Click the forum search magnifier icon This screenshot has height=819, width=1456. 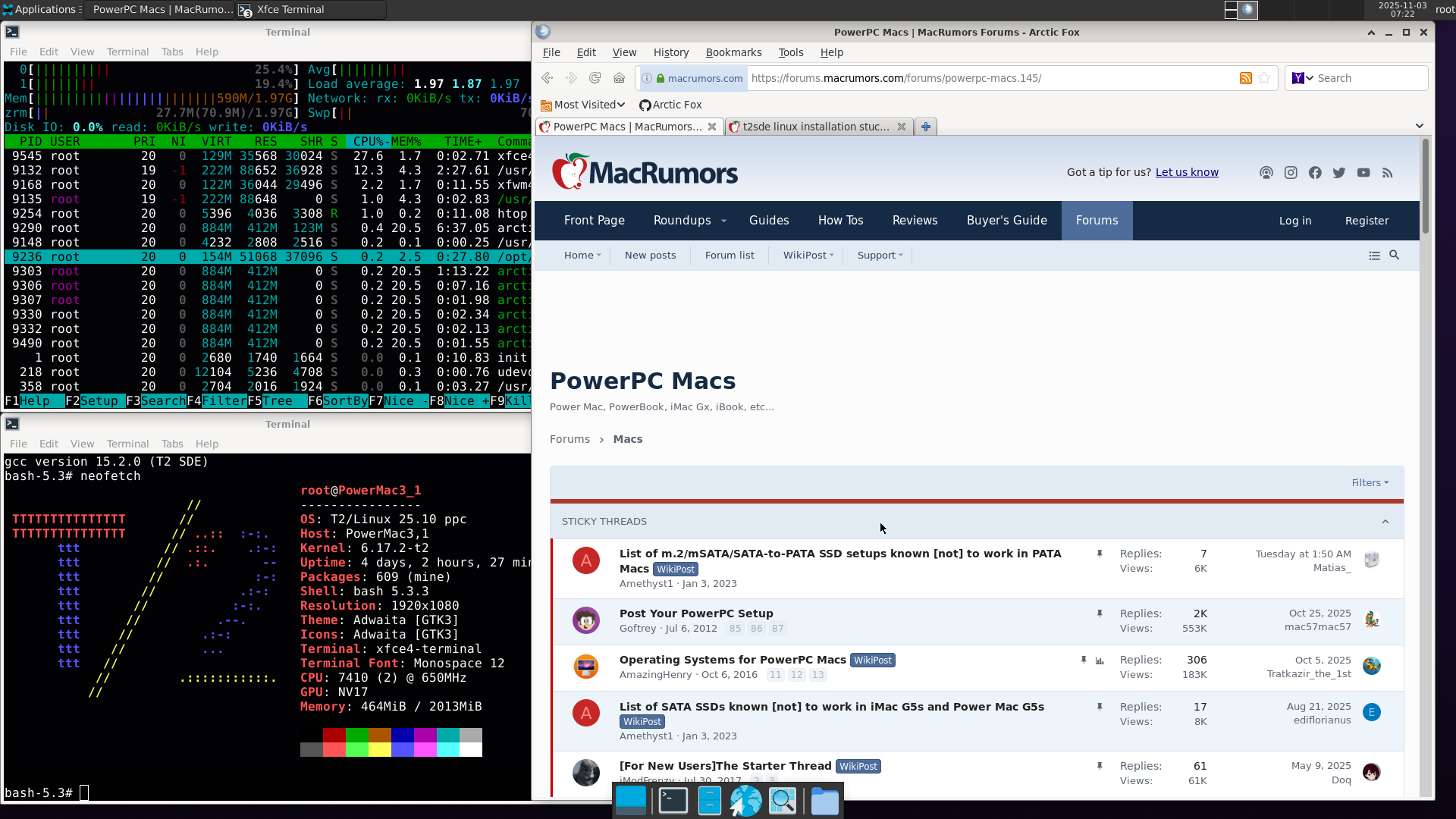coord(1394,256)
